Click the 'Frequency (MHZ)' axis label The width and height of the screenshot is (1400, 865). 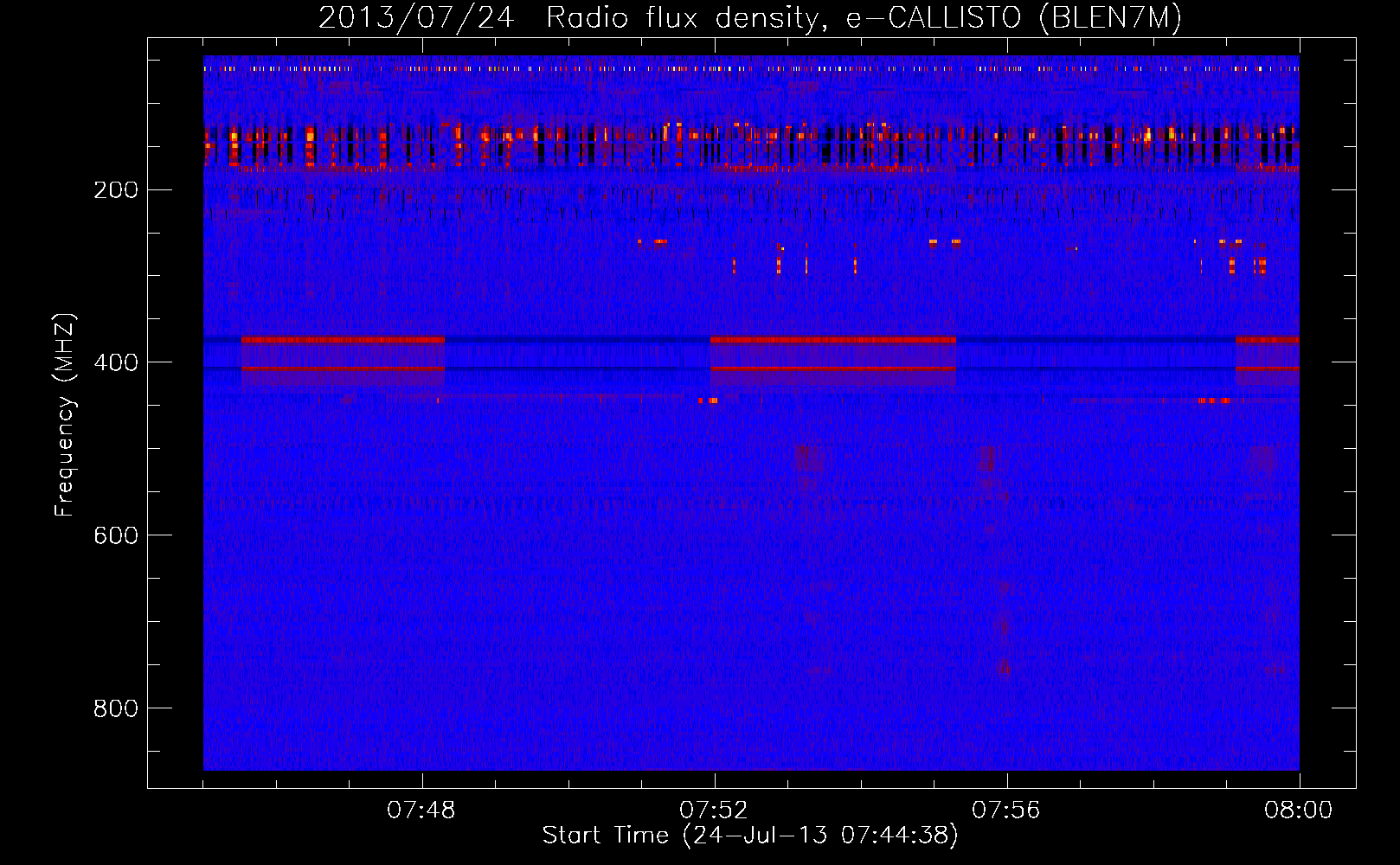tap(65, 414)
